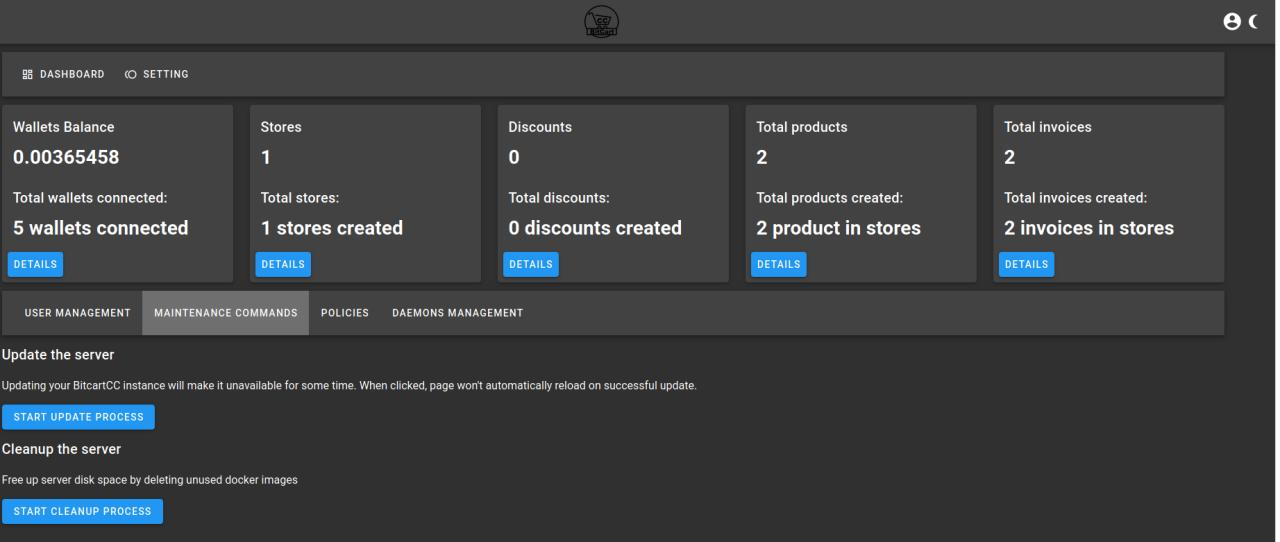Open the Daemons Management tab
Image resolution: width=1280 pixels, height=542 pixels.
[x=458, y=313]
